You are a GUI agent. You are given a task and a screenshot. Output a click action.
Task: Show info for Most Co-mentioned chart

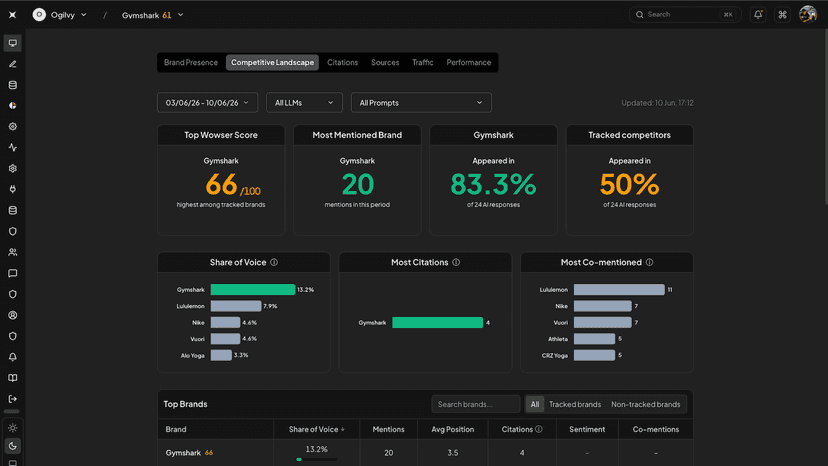click(x=649, y=262)
